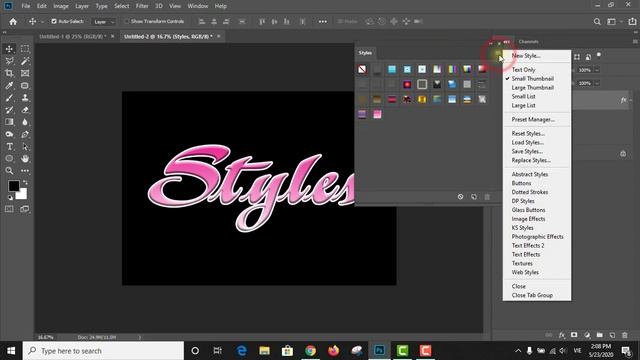Select the Rectangular Marquee tool

click(x=25, y=49)
